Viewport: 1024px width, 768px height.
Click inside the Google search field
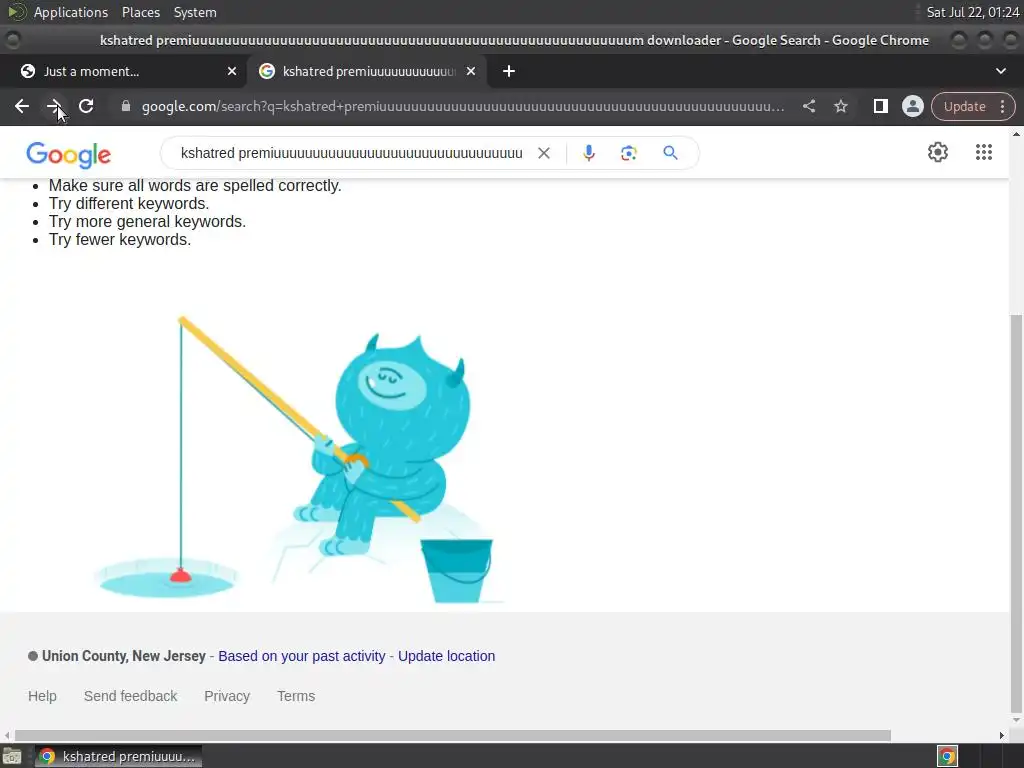pyautogui.click(x=351, y=153)
